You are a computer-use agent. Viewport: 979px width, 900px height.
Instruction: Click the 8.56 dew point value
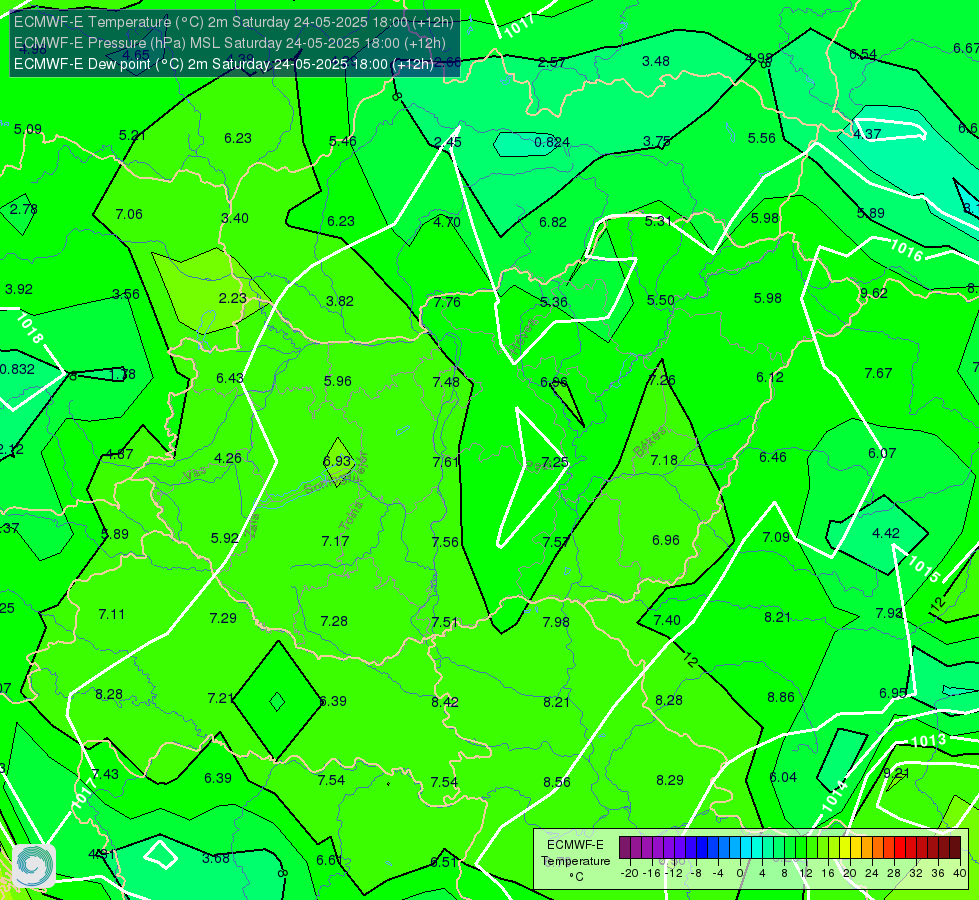coord(556,782)
